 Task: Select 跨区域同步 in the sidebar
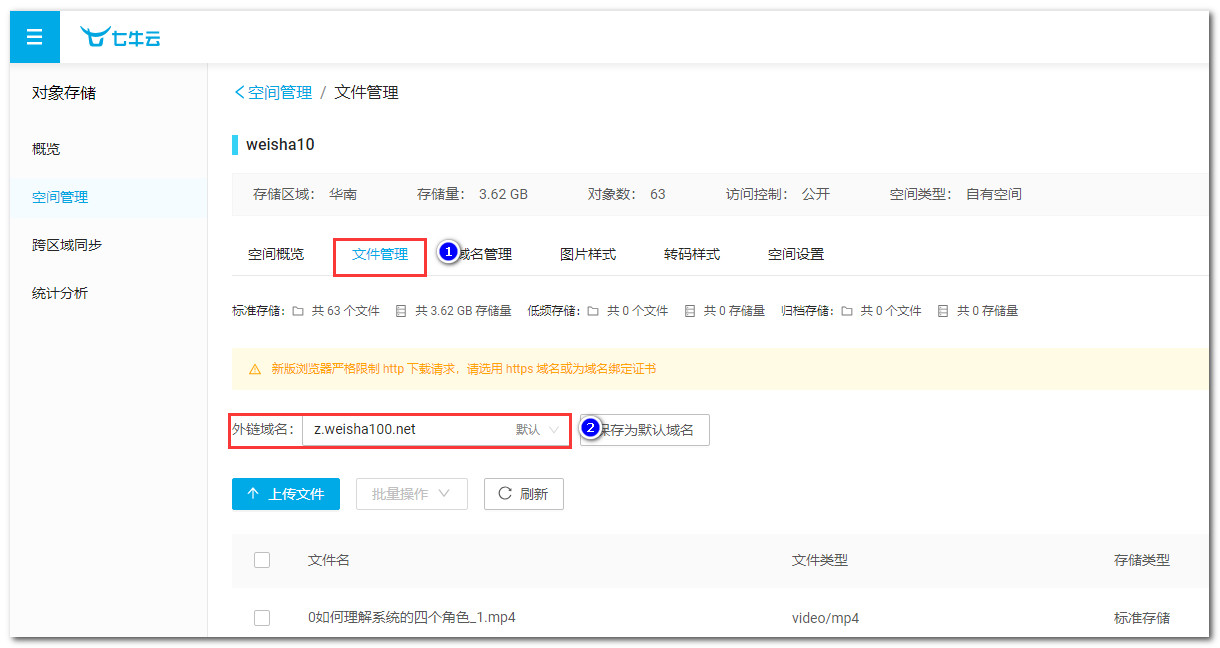coord(67,245)
